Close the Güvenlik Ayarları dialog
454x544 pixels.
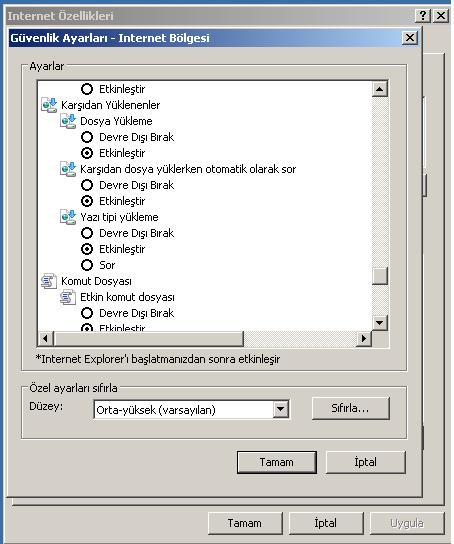pyautogui.click(x=410, y=37)
